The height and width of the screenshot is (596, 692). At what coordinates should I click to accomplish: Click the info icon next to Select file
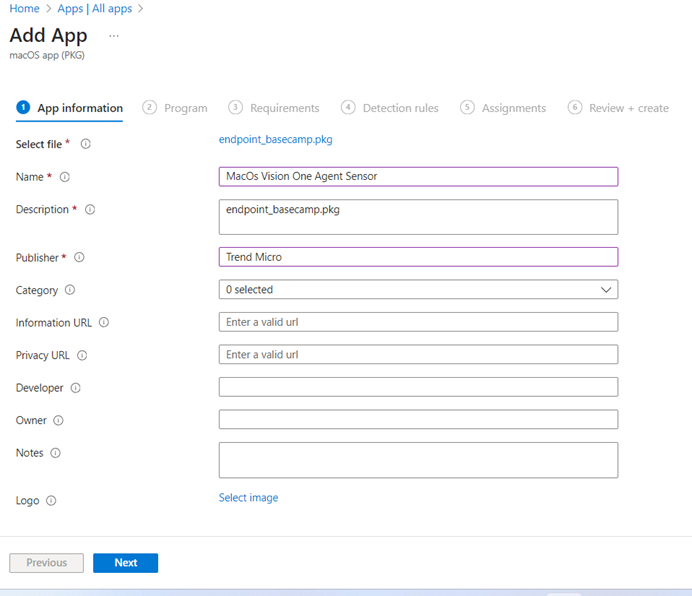coord(86,144)
